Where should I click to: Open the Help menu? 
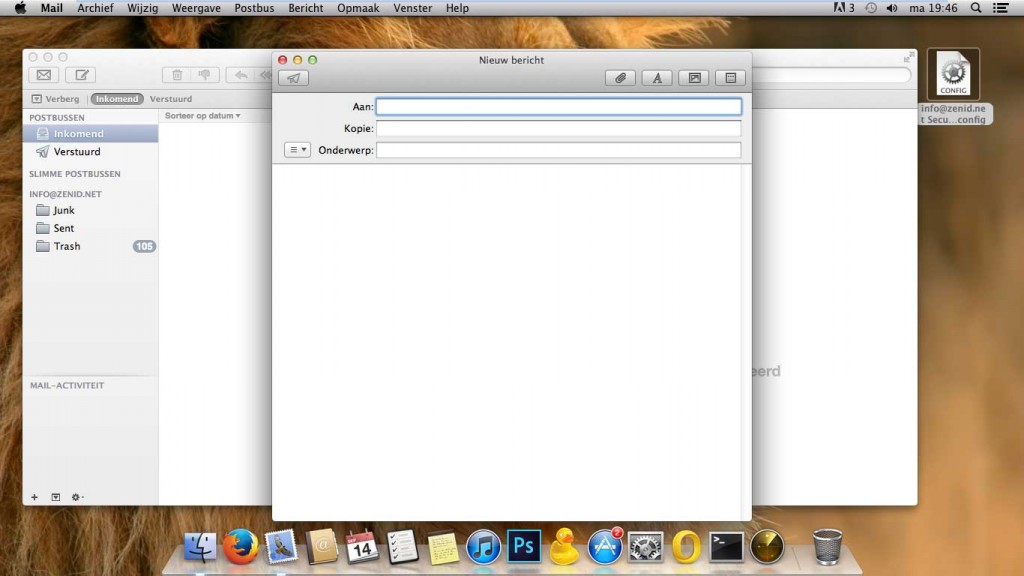coord(457,8)
